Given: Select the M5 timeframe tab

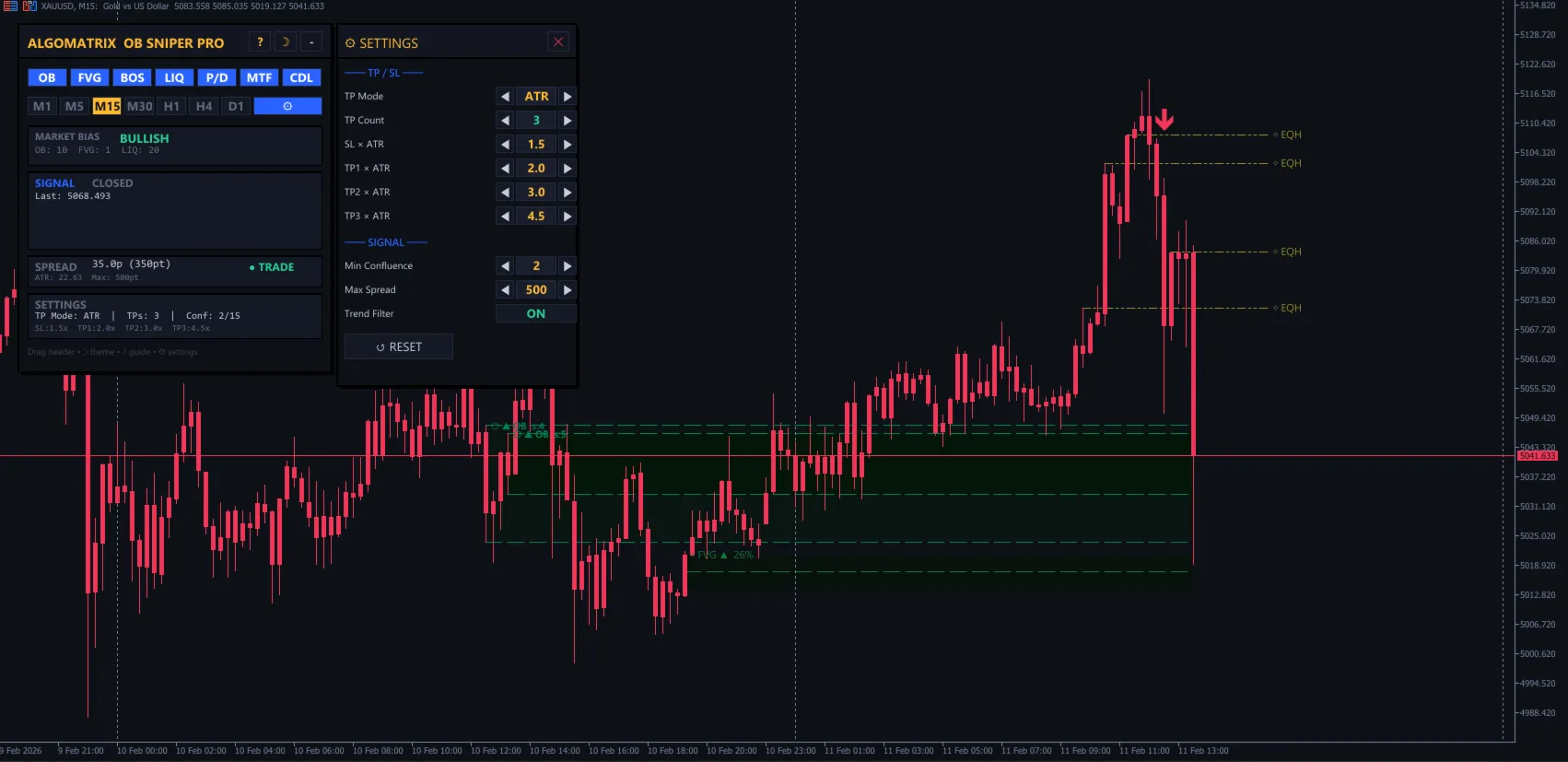Looking at the screenshot, I should (75, 106).
